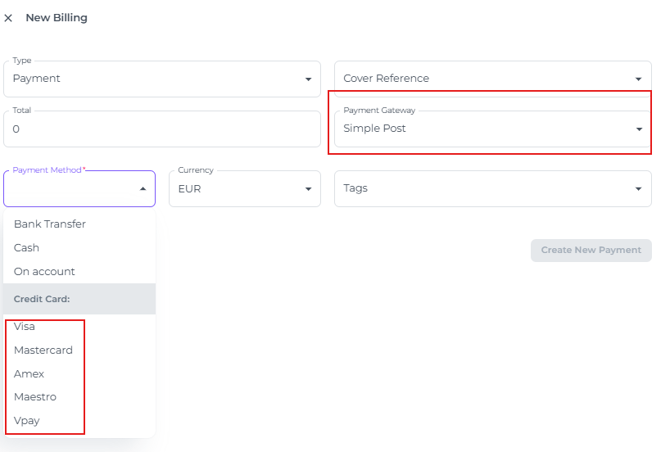670x452 pixels.
Task: Click into the Total input field
Action: 160,129
